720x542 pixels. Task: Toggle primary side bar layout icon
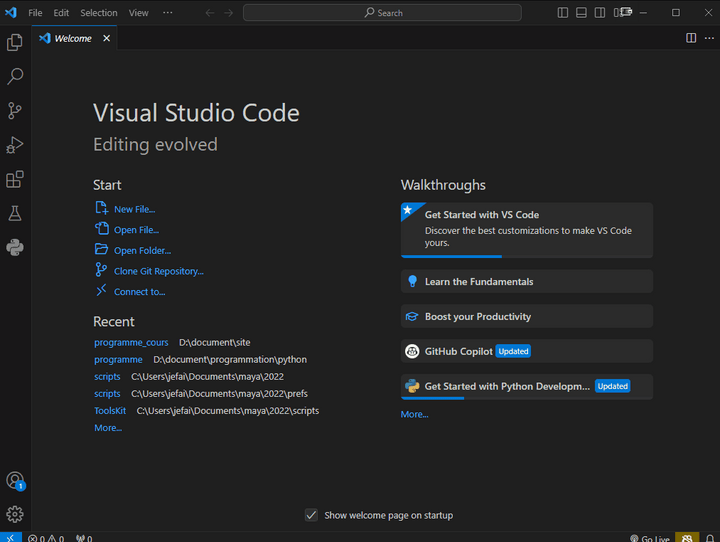(562, 12)
